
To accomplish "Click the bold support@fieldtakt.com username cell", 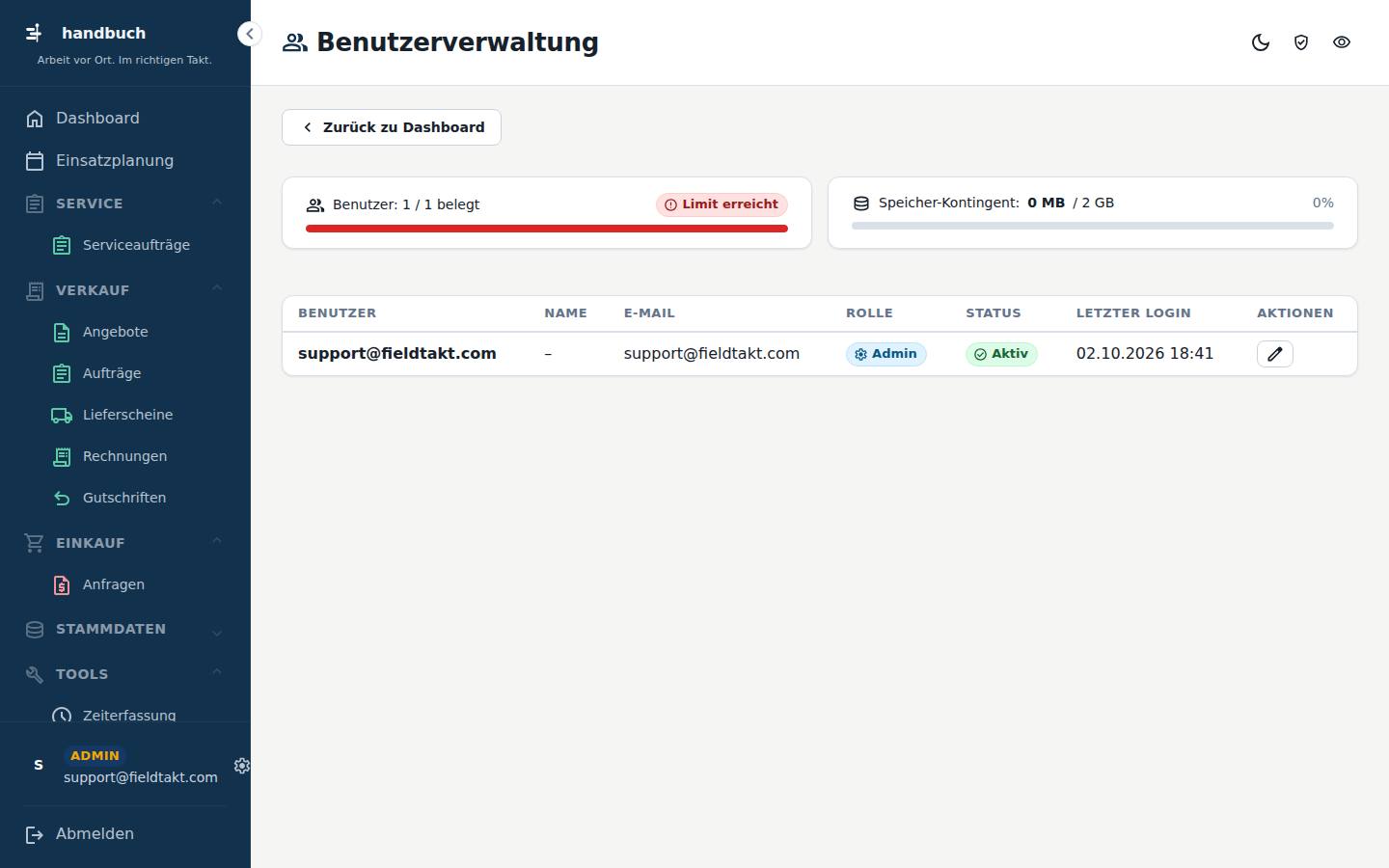I will pos(397,354).
